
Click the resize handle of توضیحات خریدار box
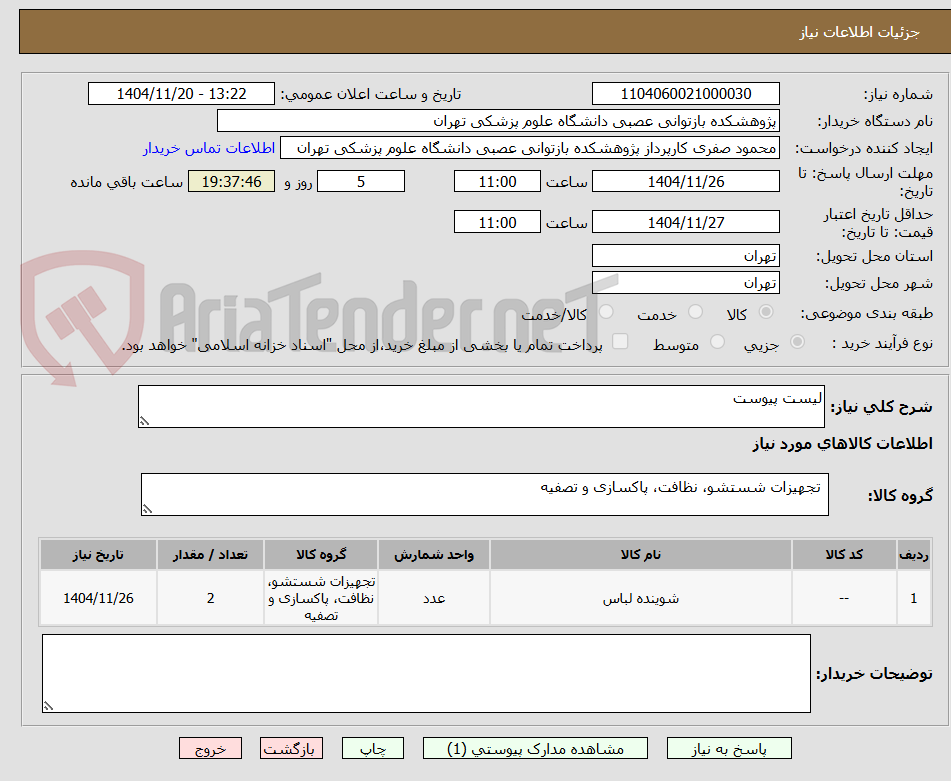(48, 706)
